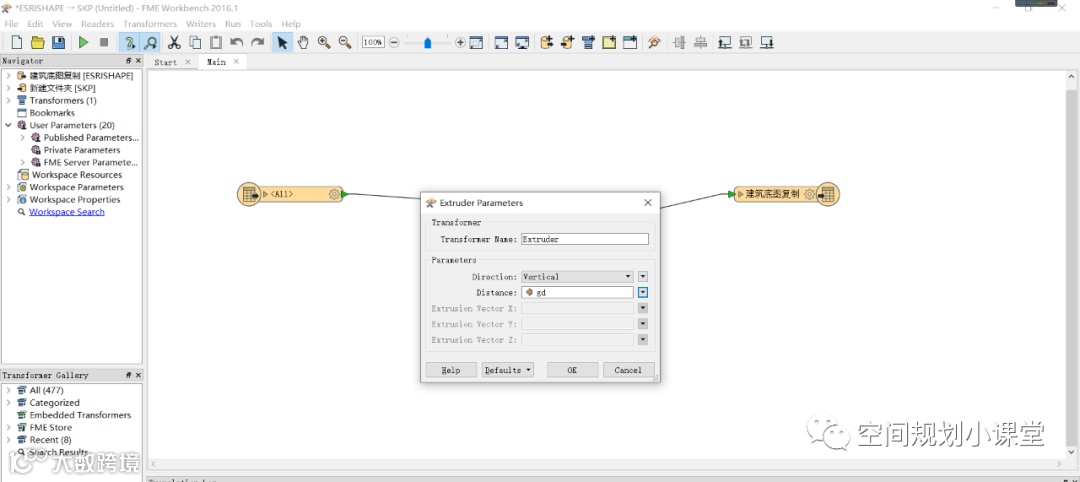
Task: Click the zoom slider handle
Action: coord(428,43)
